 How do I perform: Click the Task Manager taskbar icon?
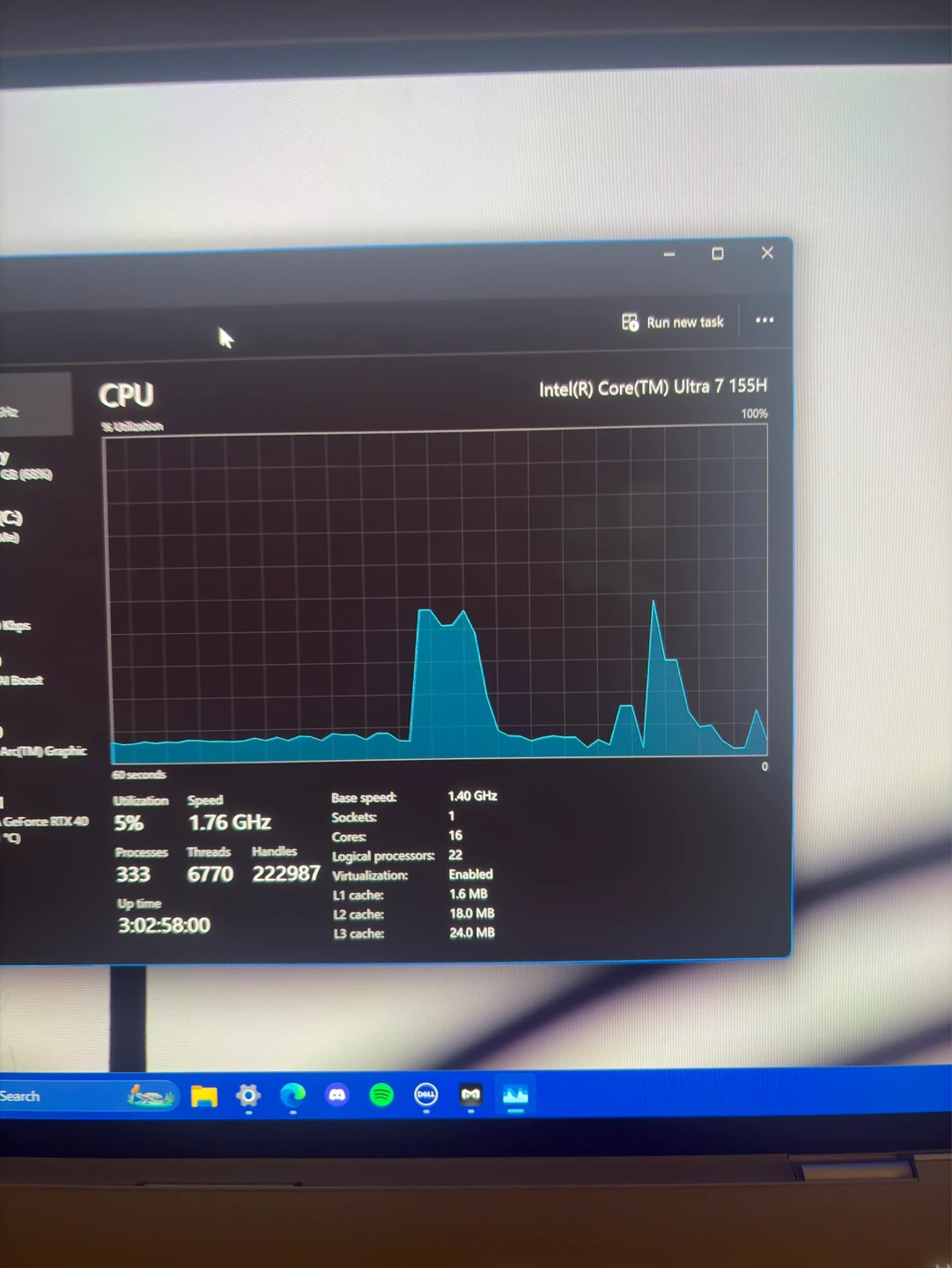pyautogui.click(x=515, y=1095)
